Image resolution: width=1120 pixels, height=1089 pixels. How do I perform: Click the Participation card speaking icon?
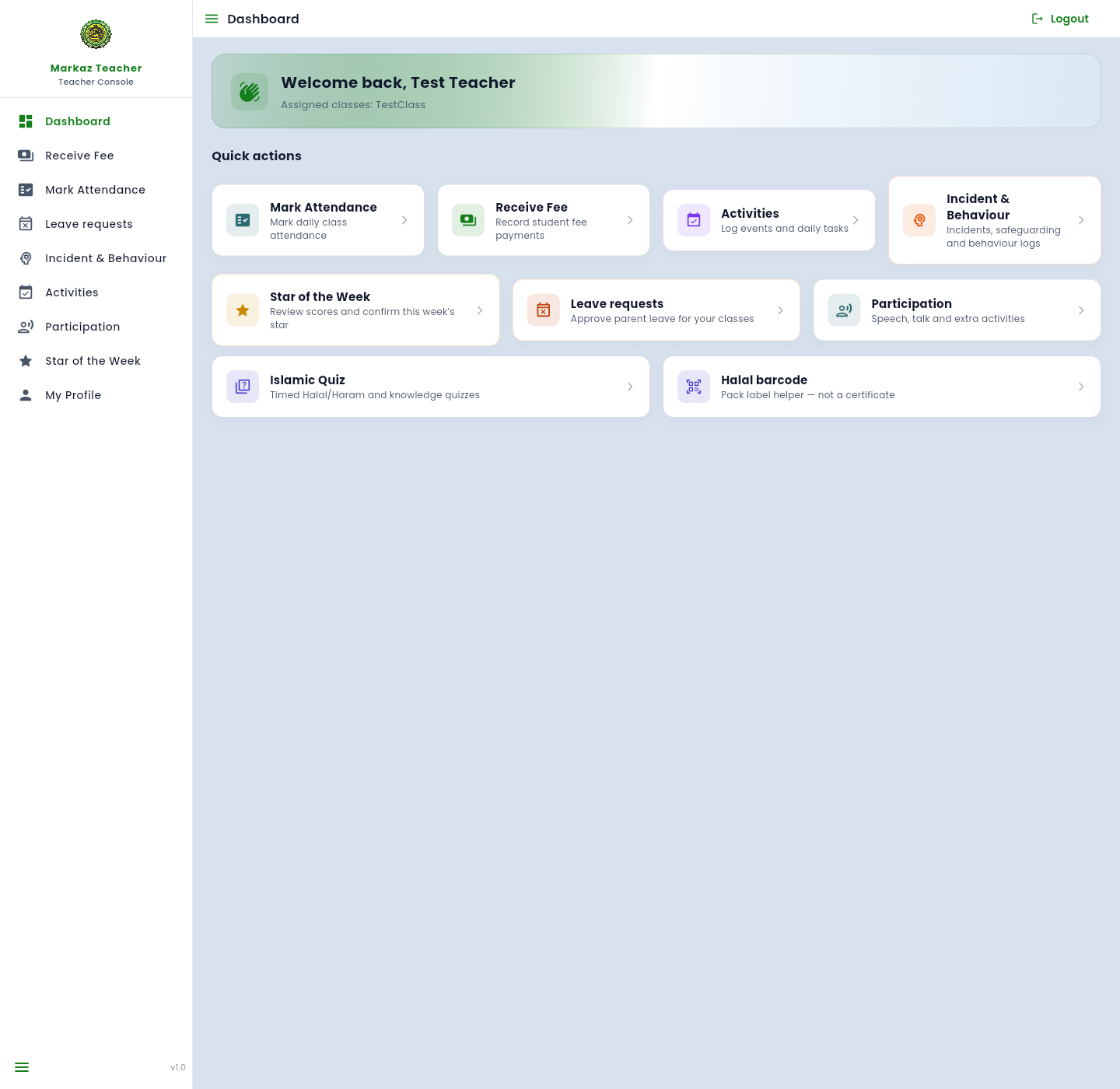844,310
